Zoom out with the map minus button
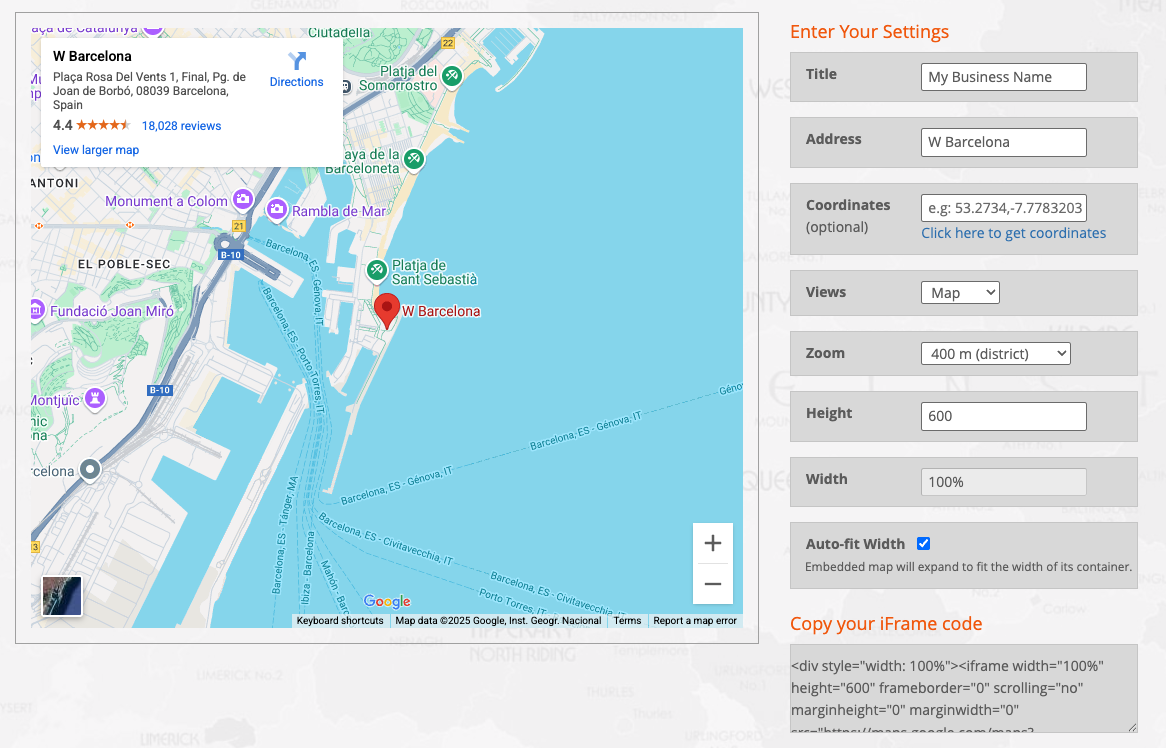 coord(712,584)
